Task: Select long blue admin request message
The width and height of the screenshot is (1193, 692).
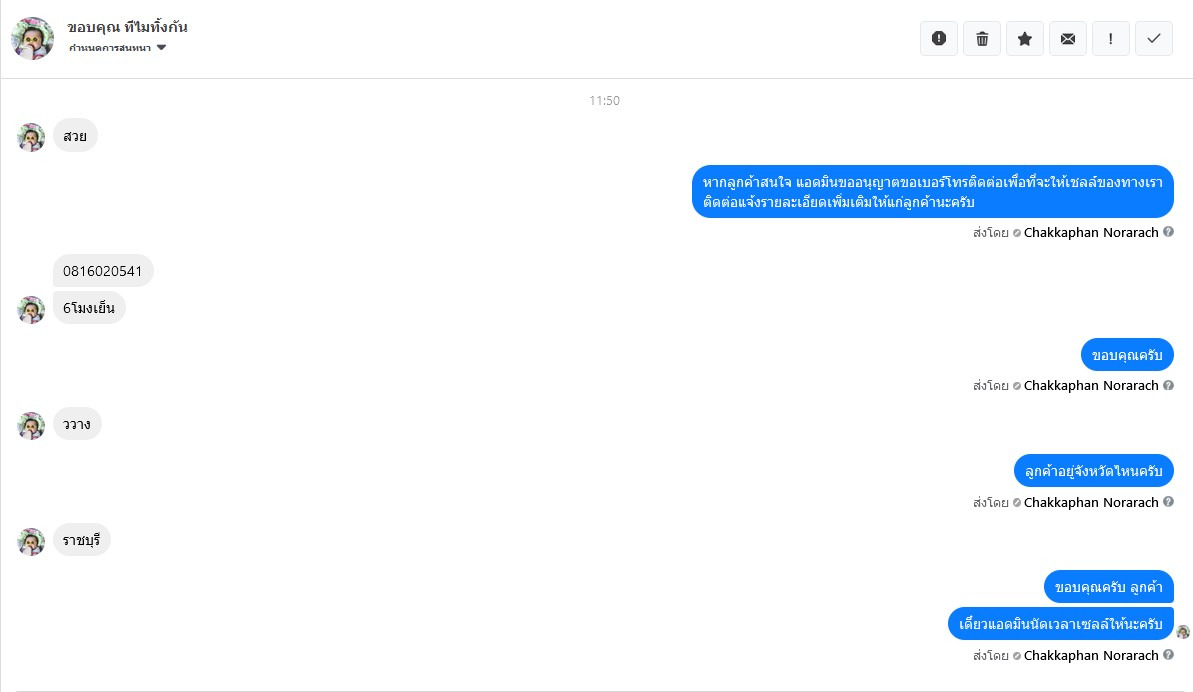Action: (x=933, y=192)
